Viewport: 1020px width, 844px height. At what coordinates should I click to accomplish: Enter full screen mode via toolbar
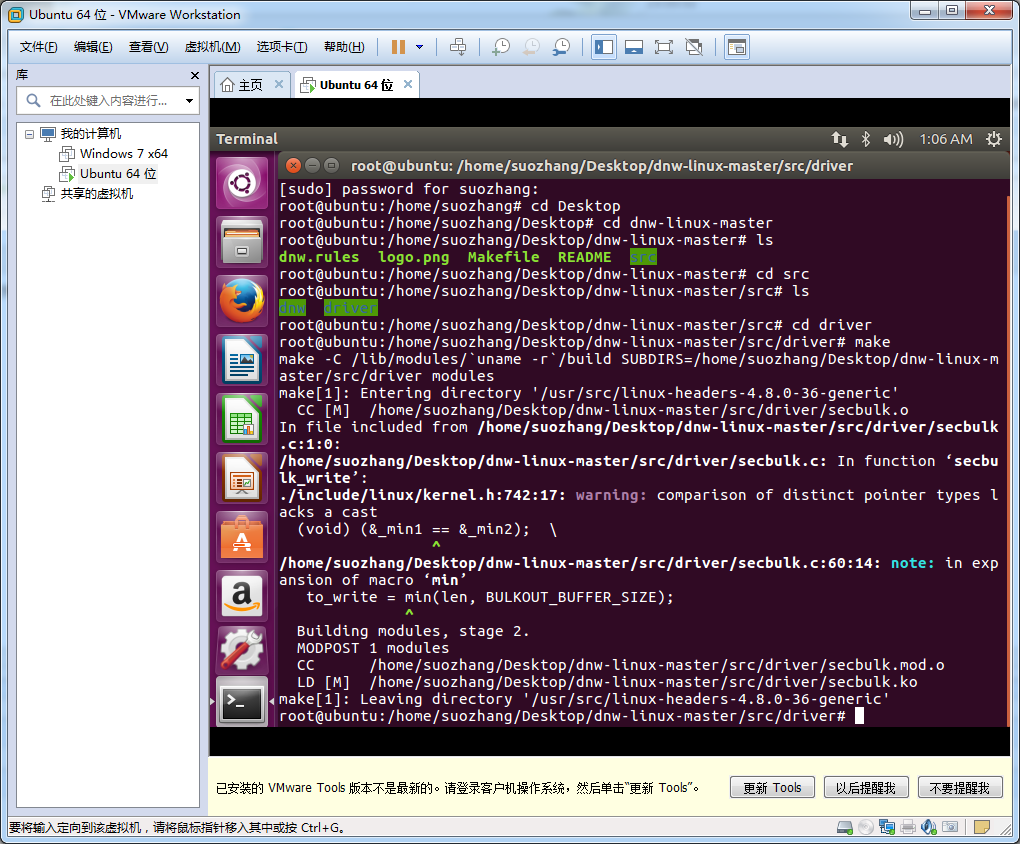coord(663,47)
